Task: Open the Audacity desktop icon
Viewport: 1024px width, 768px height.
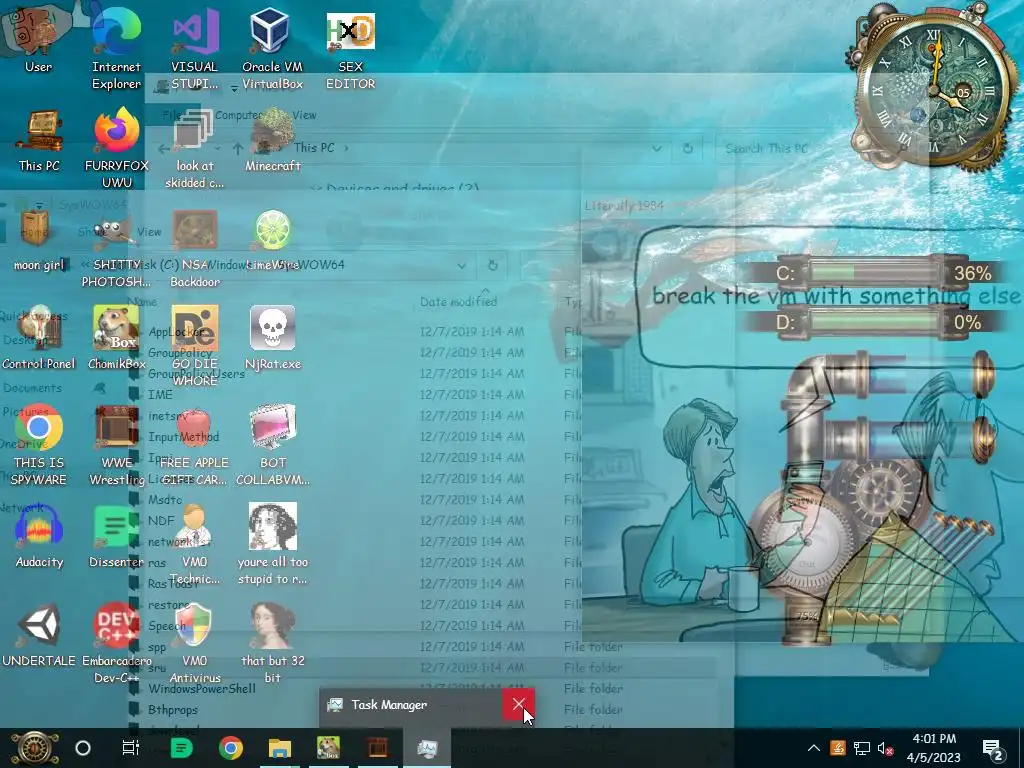Action: [39, 537]
